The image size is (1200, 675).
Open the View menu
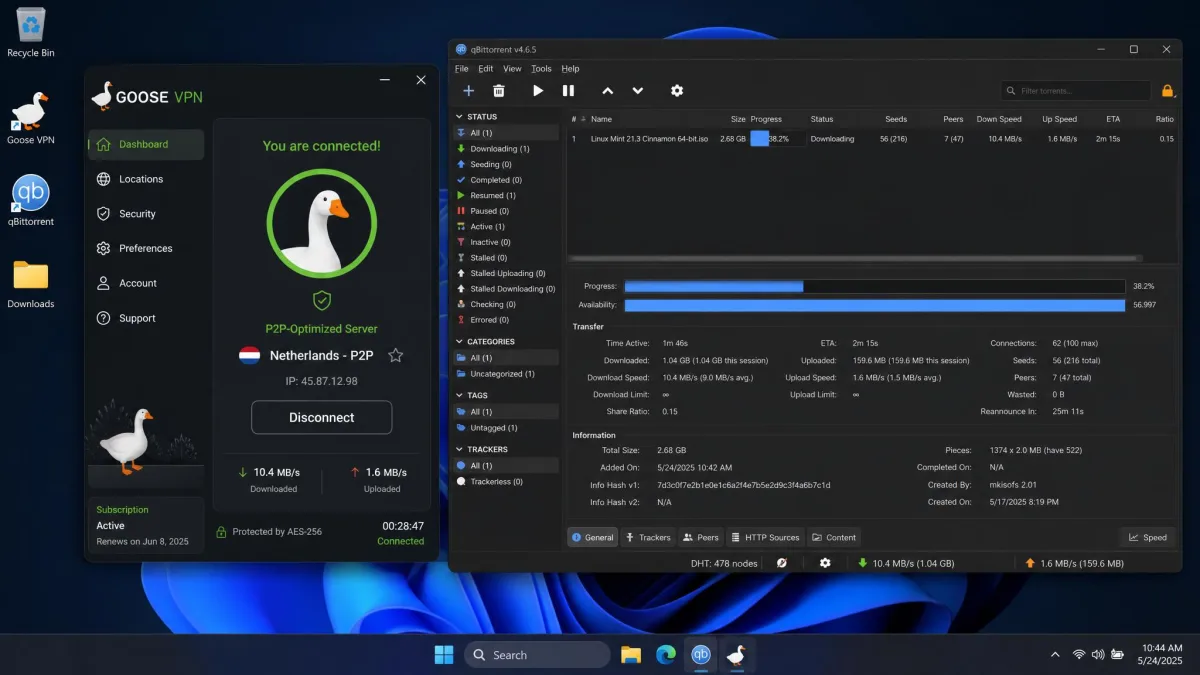click(x=512, y=69)
